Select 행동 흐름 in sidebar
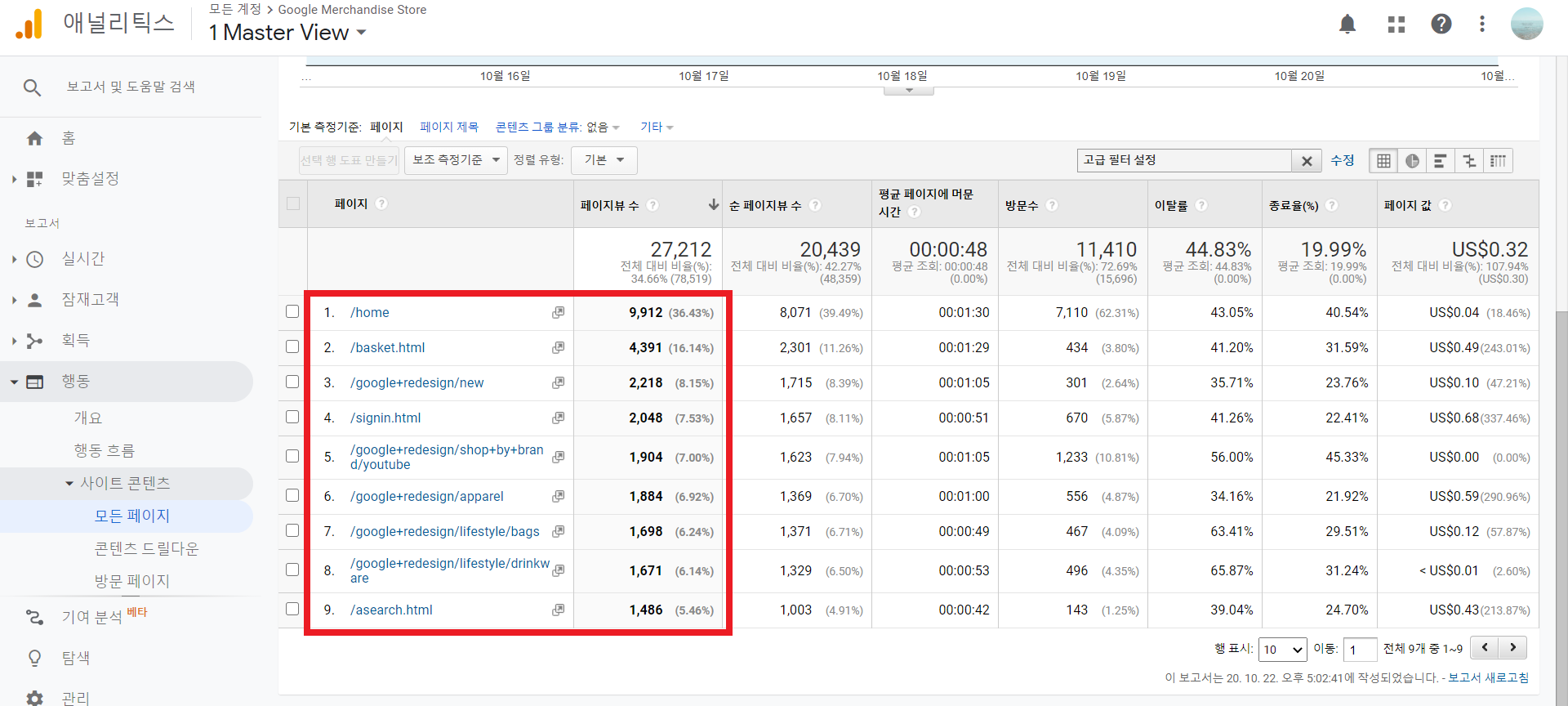This screenshot has height=706, width=1568. [105, 450]
